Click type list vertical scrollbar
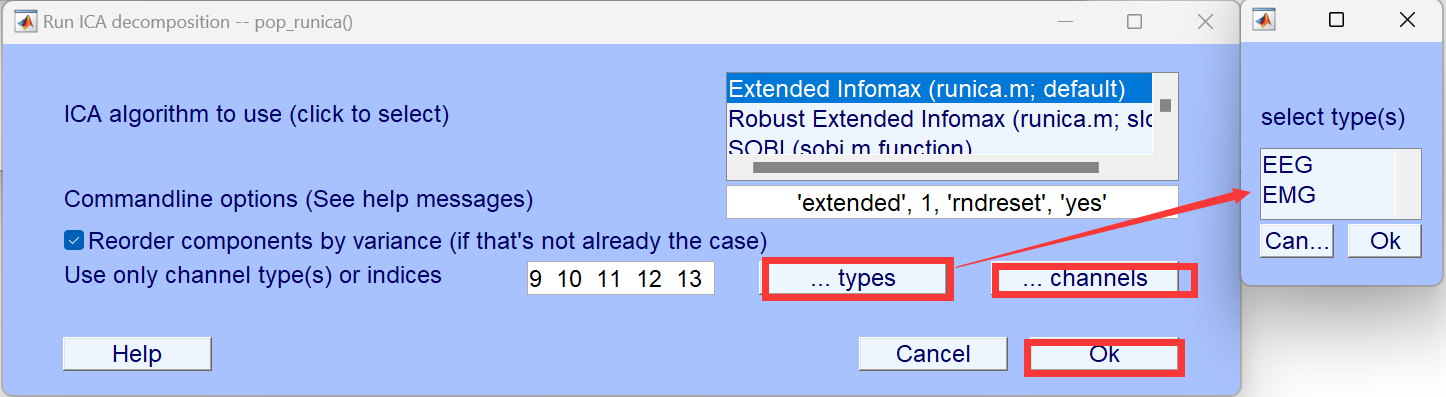This screenshot has height=397, width=1446. click(1408, 184)
